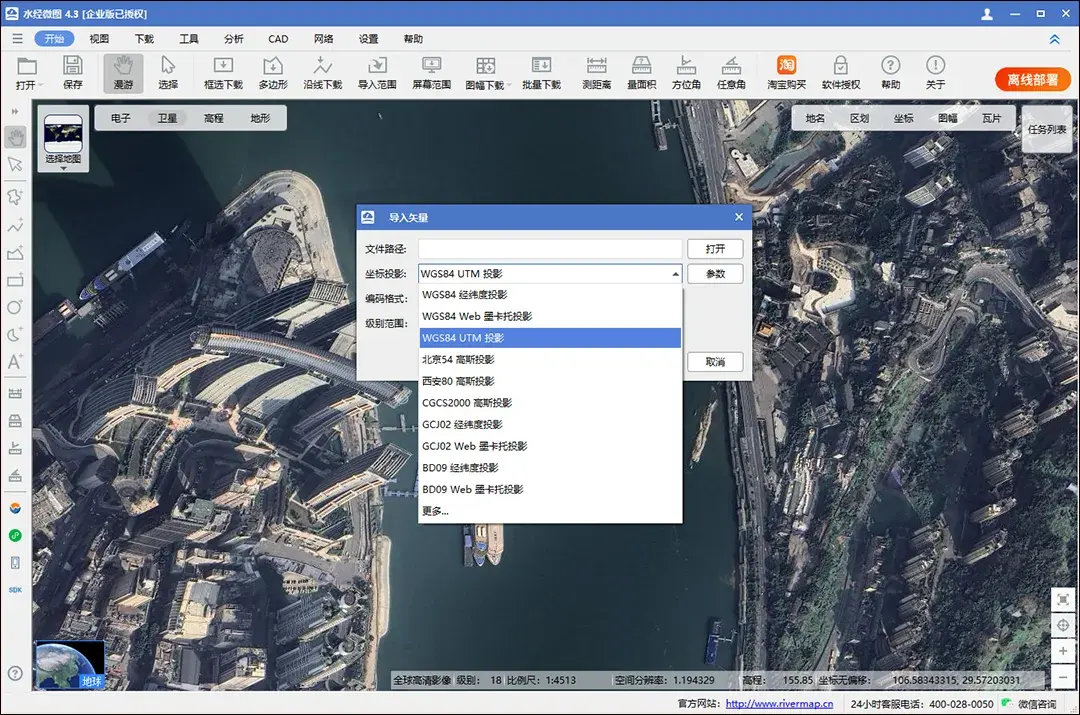Viewport: 1080px width, 715px height.
Task: Click the zoom in plus map control
Action: (1063, 652)
